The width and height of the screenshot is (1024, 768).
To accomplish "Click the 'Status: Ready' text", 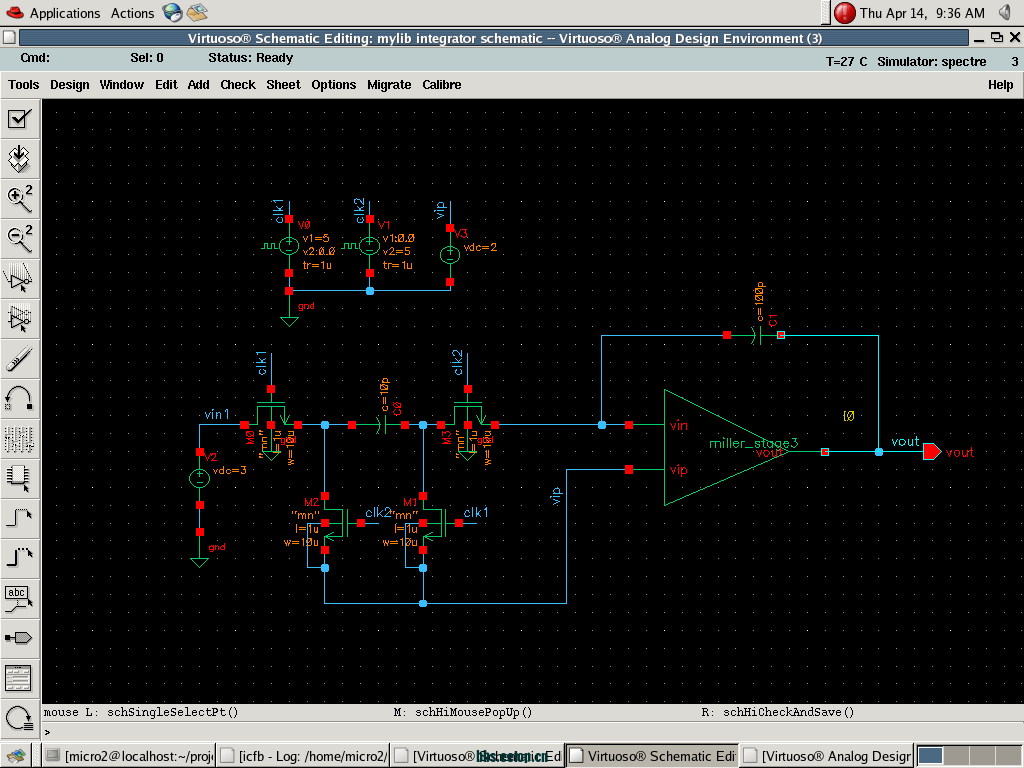I will 251,57.
